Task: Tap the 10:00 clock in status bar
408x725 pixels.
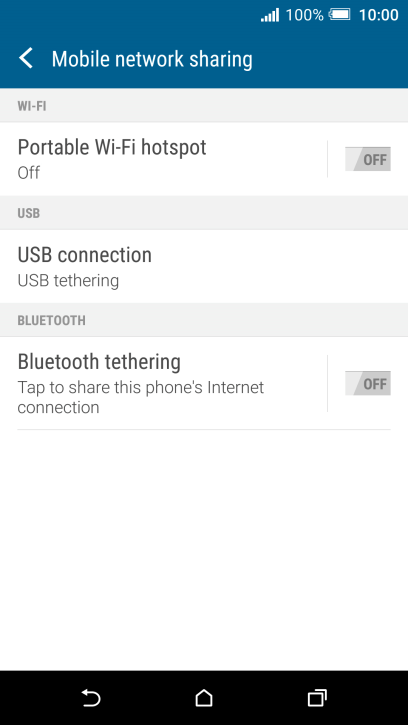Action: [x=378, y=15]
